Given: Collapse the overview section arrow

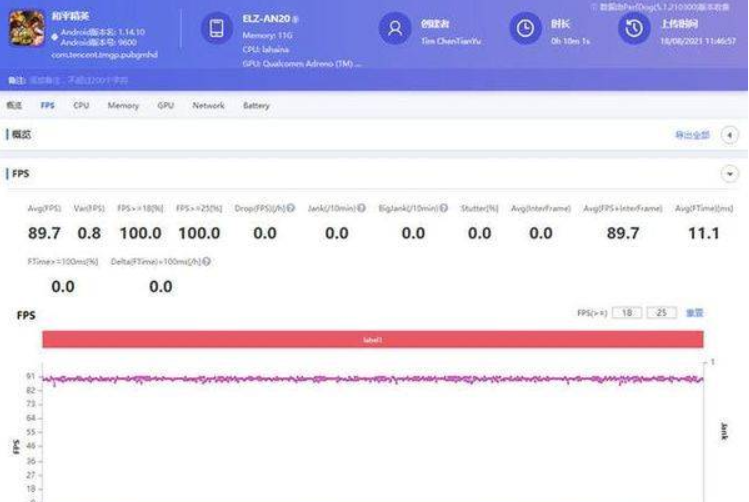Looking at the screenshot, I should (729, 135).
